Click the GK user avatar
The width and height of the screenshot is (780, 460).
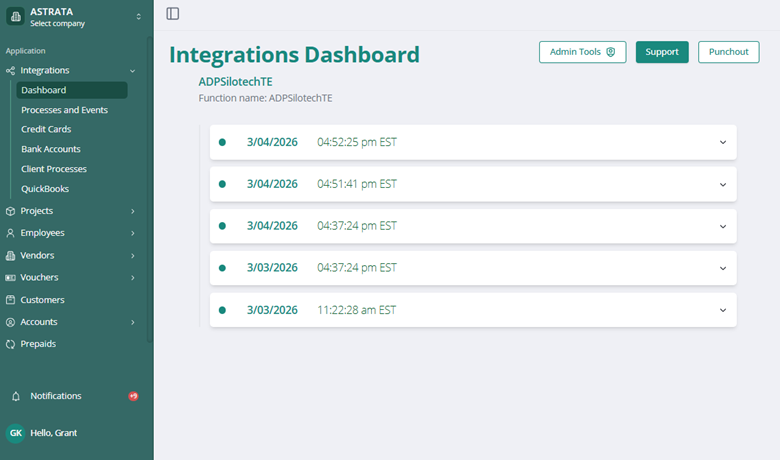(15, 433)
